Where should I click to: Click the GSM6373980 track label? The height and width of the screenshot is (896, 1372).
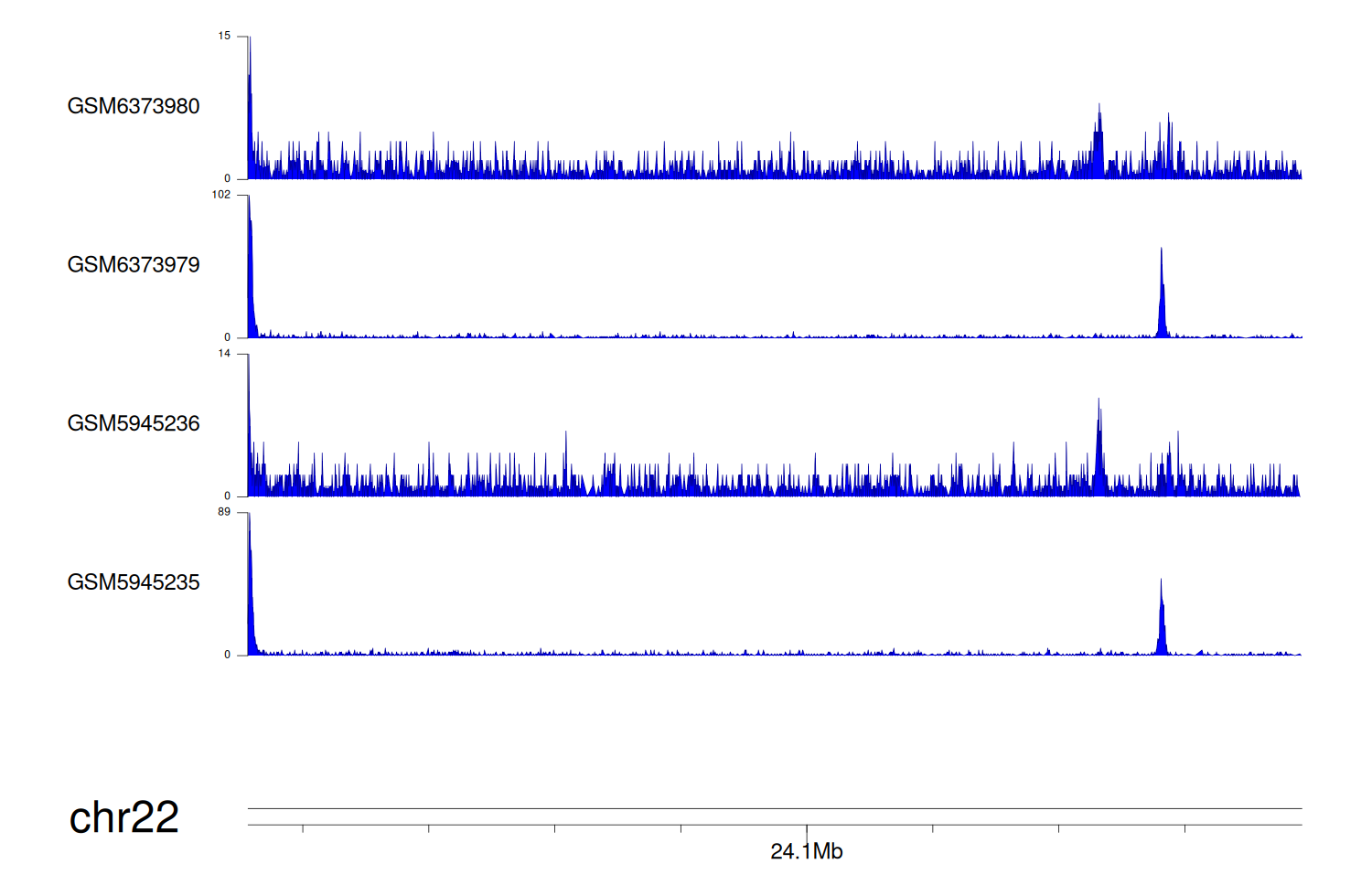coord(134,106)
